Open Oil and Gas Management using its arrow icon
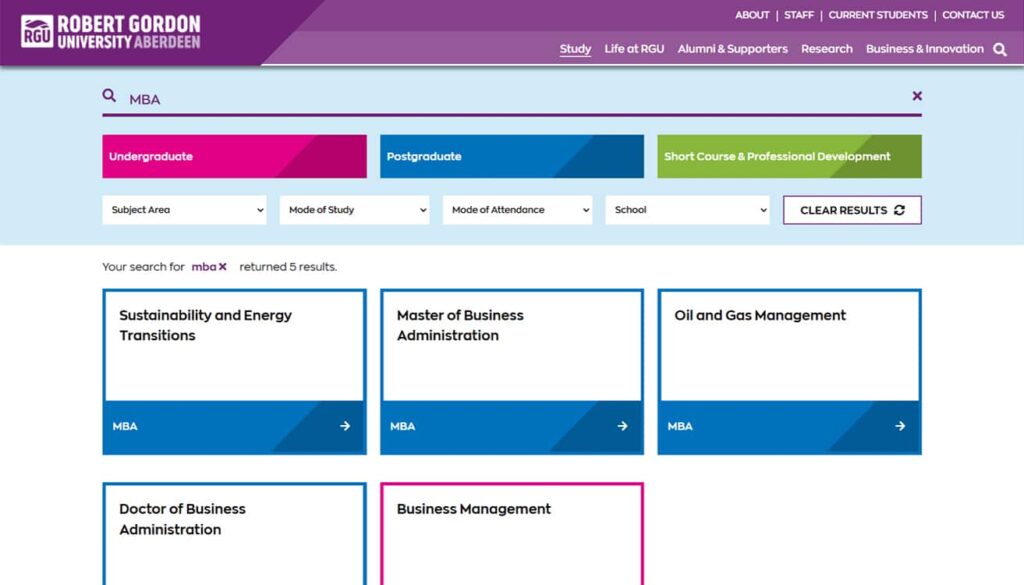This screenshot has width=1024, height=585. point(899,426)
